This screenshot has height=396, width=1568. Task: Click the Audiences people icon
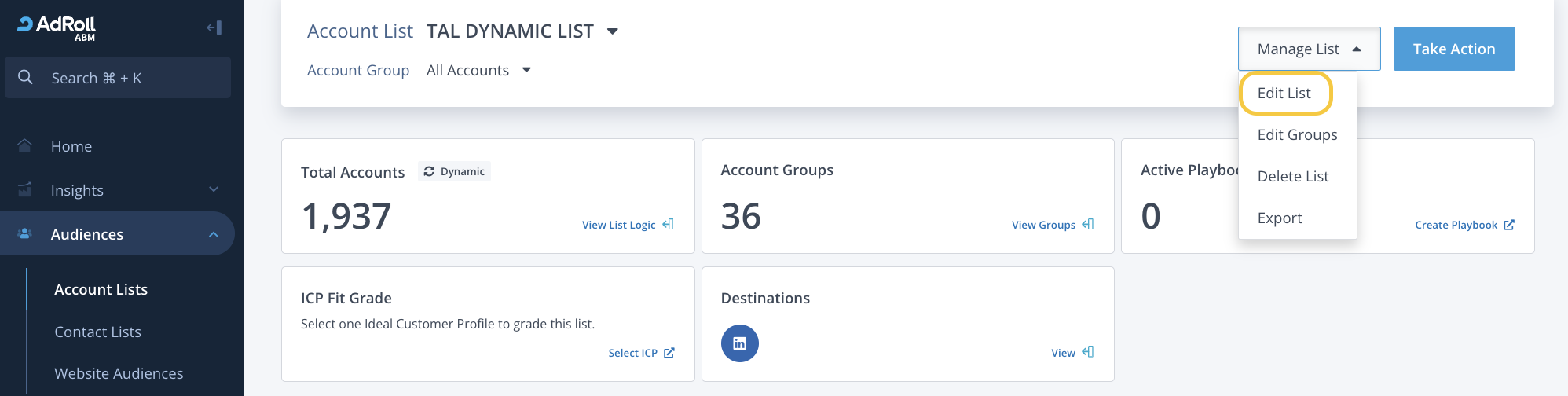pyautogui.click(x=25, y=234)
